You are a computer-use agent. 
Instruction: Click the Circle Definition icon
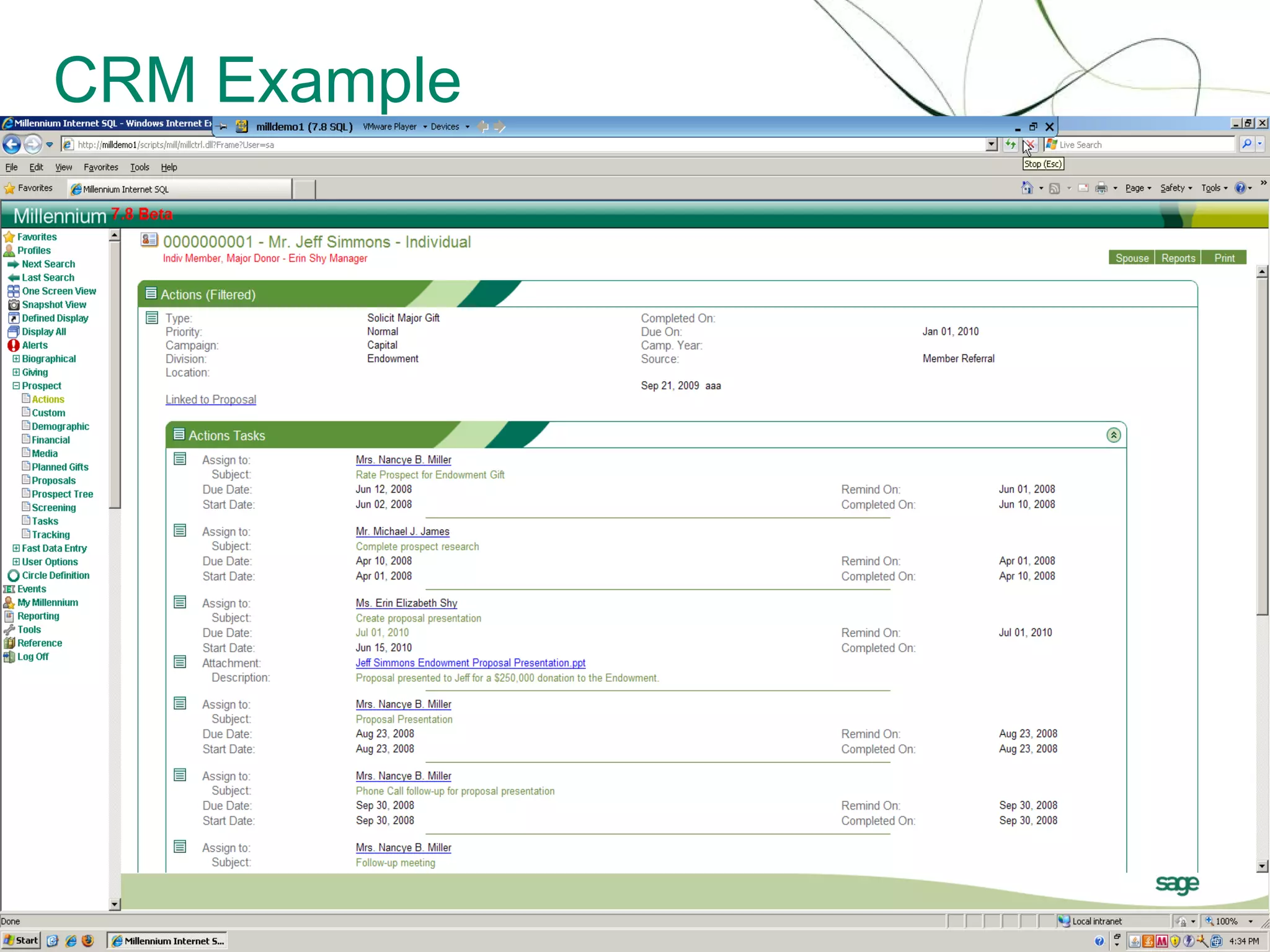coord(13,576)
